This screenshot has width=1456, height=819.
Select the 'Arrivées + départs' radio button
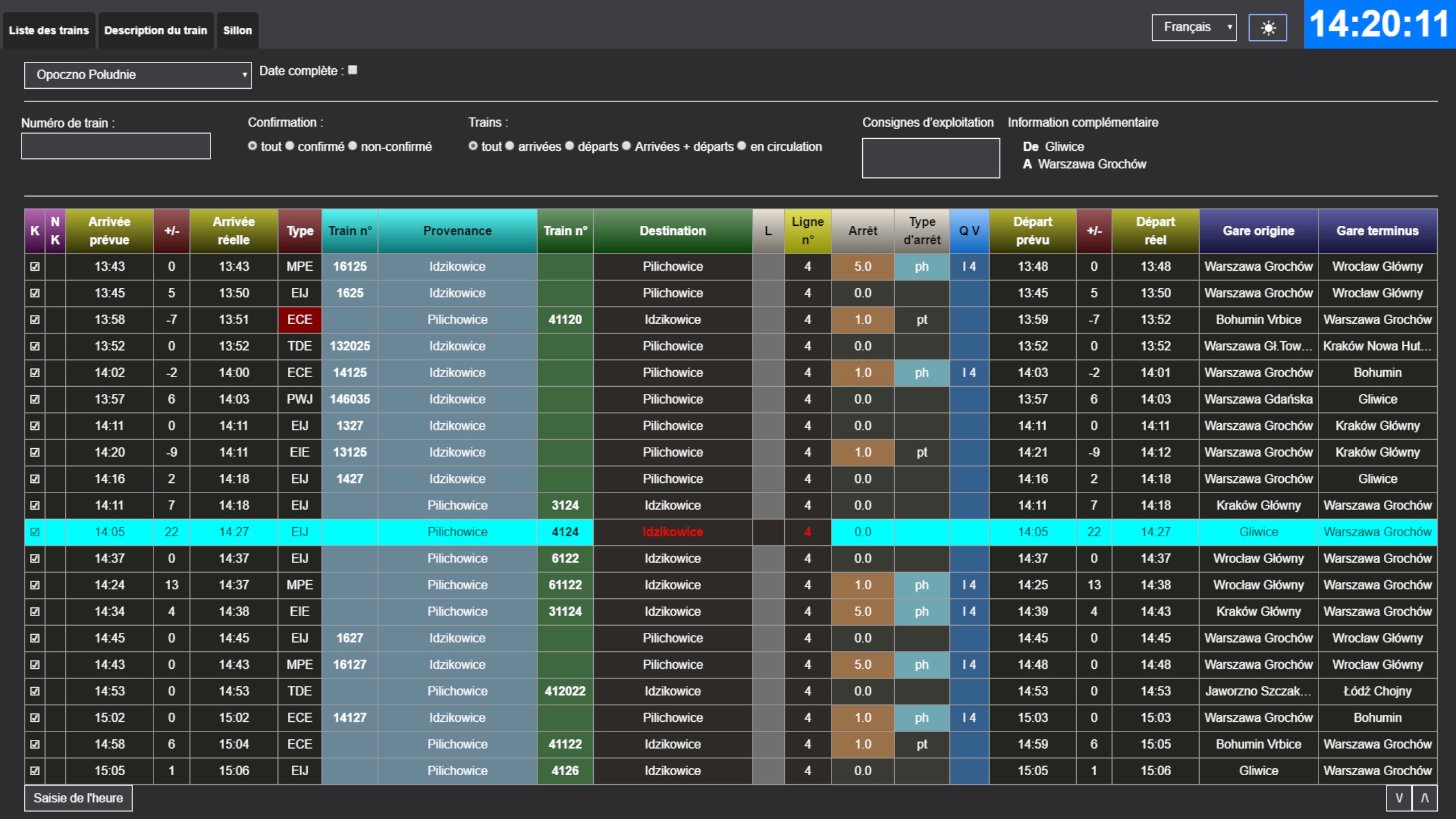pyautogui.click(x=627, y=146)
